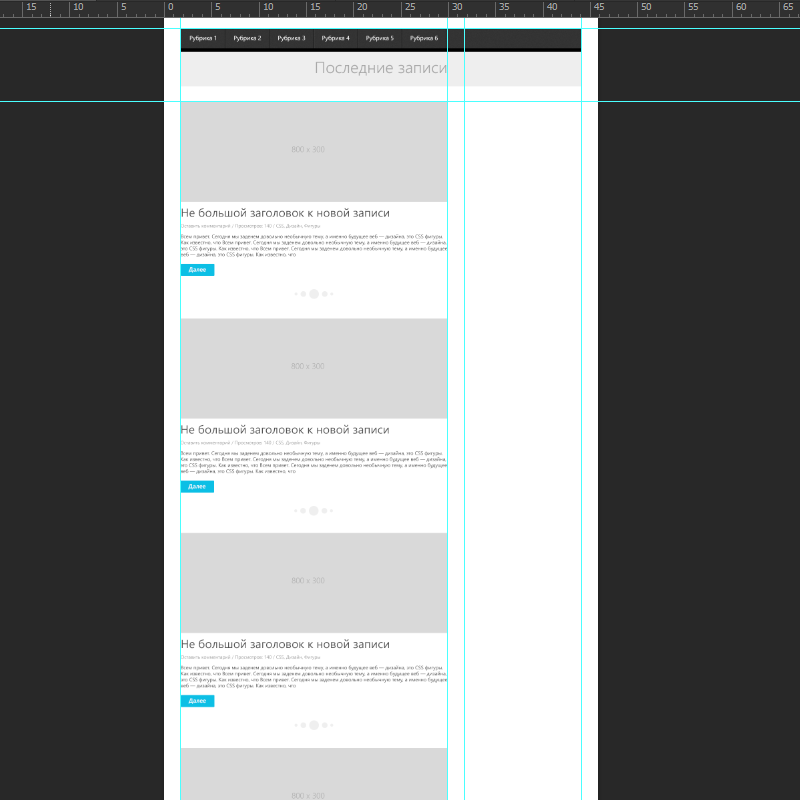Select Рубрика 3 in the nav bar
This screenshot has width=800, height=800.
point(291,38)
